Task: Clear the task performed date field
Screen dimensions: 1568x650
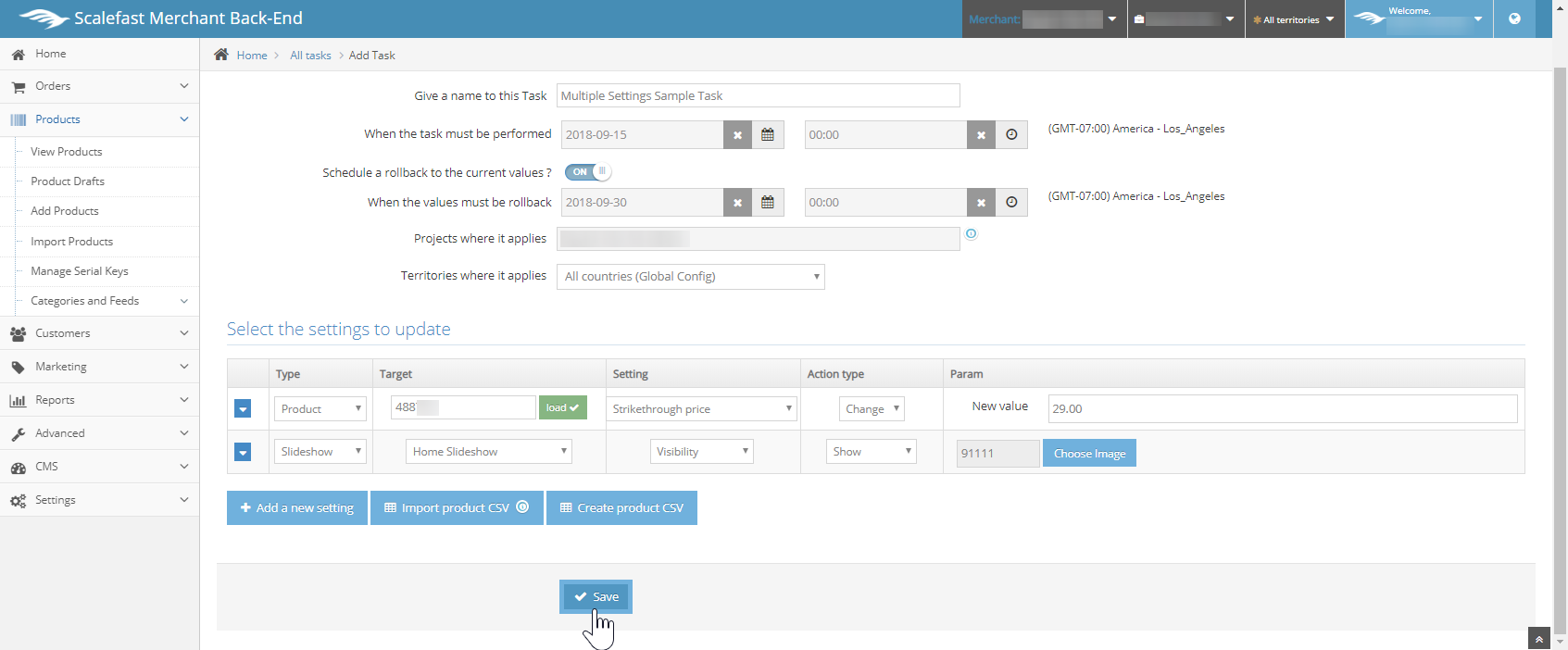Action: click(737, 135)
